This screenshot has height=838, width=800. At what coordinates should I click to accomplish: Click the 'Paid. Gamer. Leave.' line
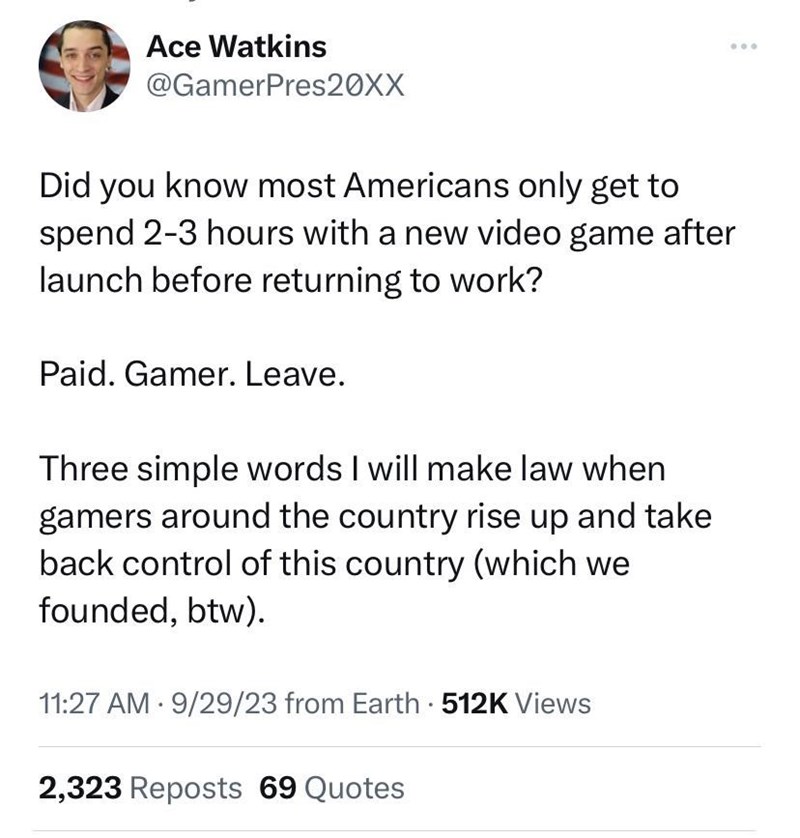tap(192, 375)
